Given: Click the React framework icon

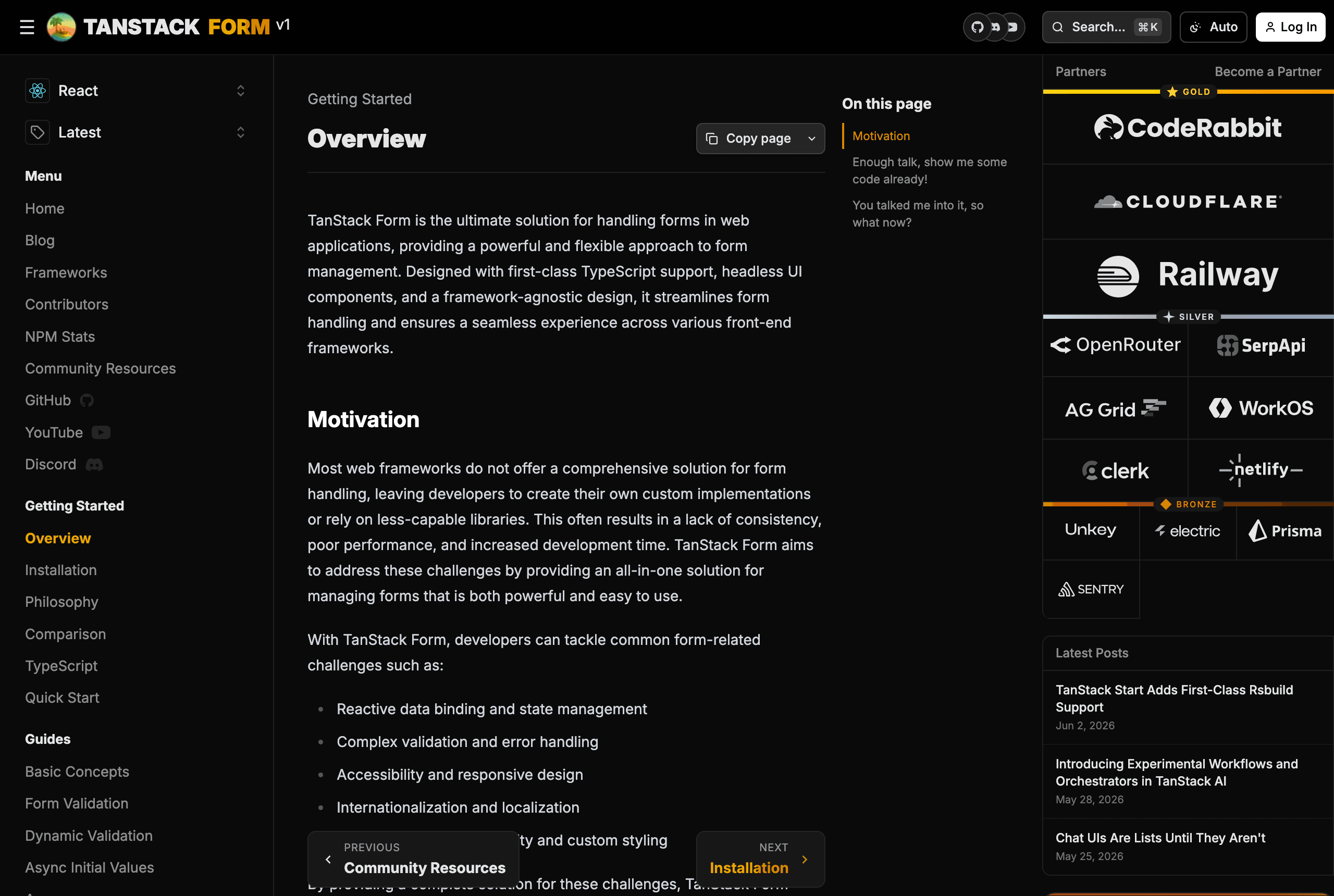Looking at the screenshot, I should (x=38, y=90).
